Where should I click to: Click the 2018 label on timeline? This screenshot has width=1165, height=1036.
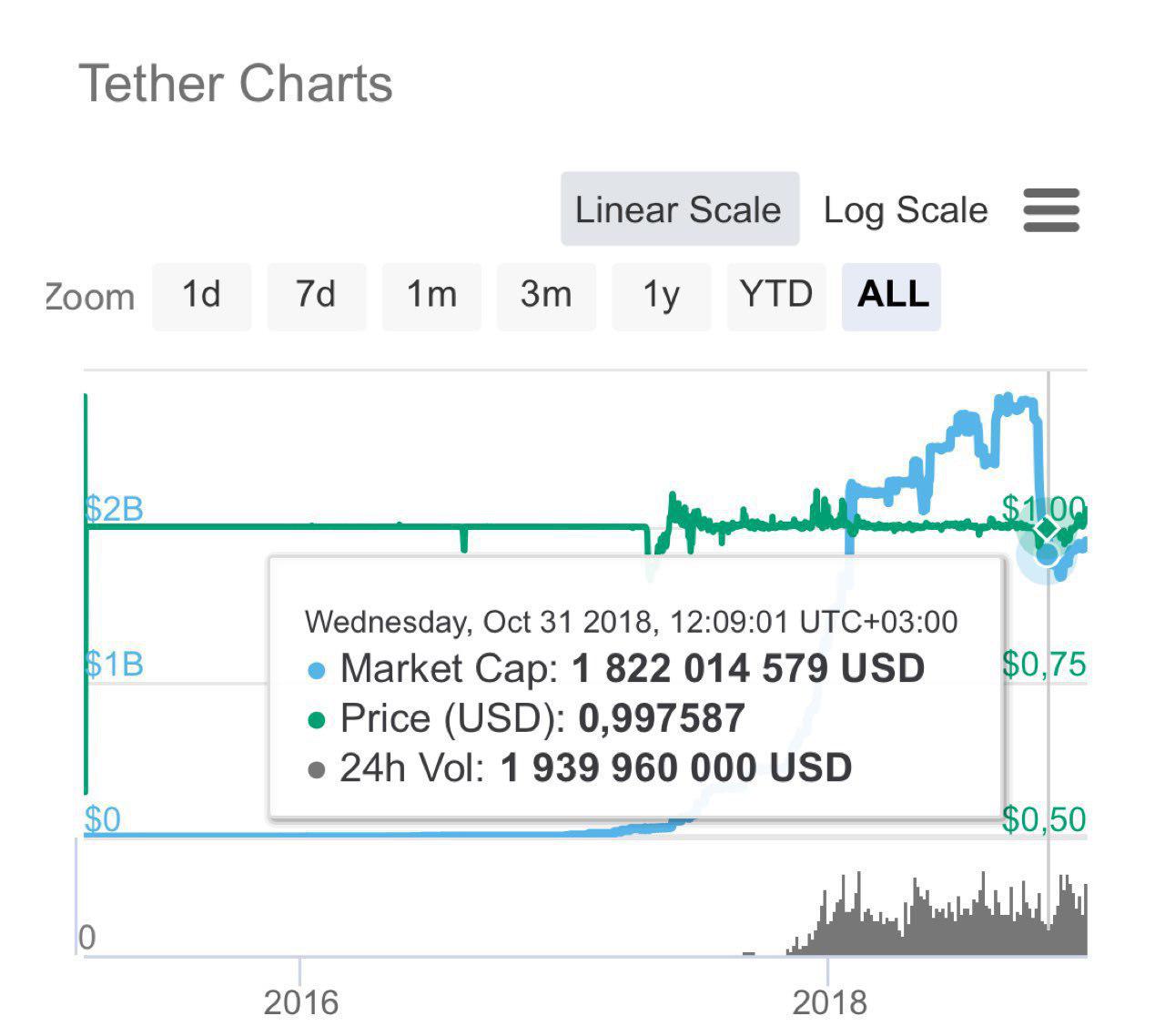click(829, 1002)
